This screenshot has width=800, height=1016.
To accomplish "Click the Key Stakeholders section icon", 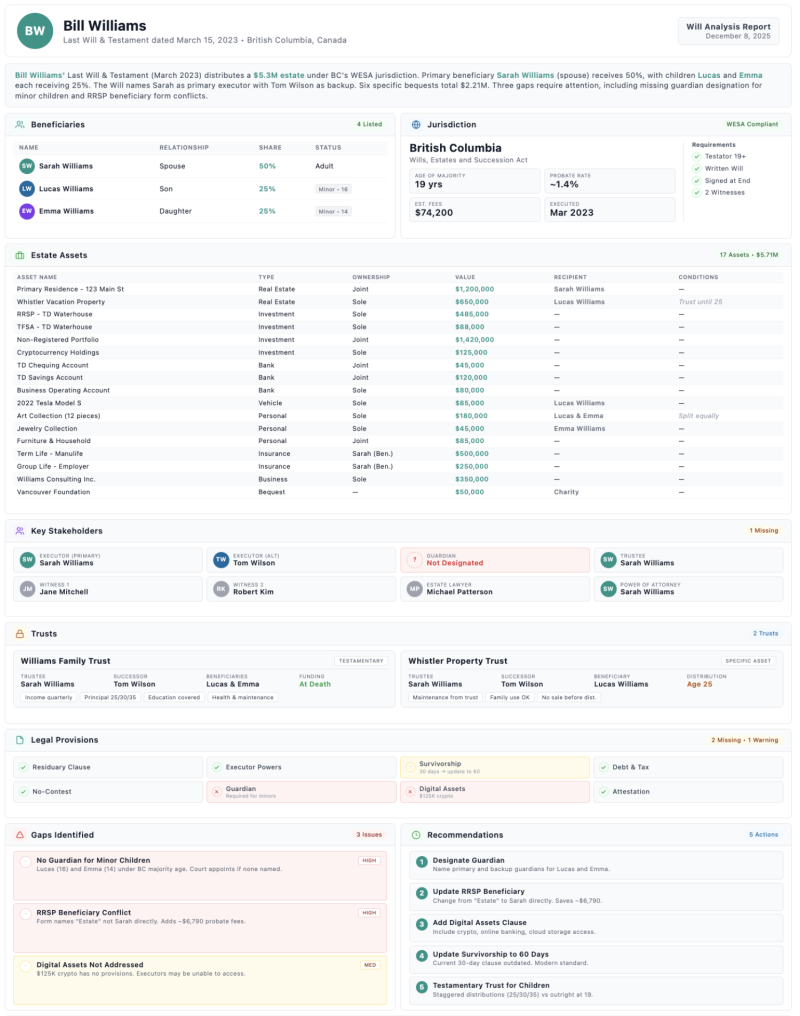I will (x=20, y=531).
